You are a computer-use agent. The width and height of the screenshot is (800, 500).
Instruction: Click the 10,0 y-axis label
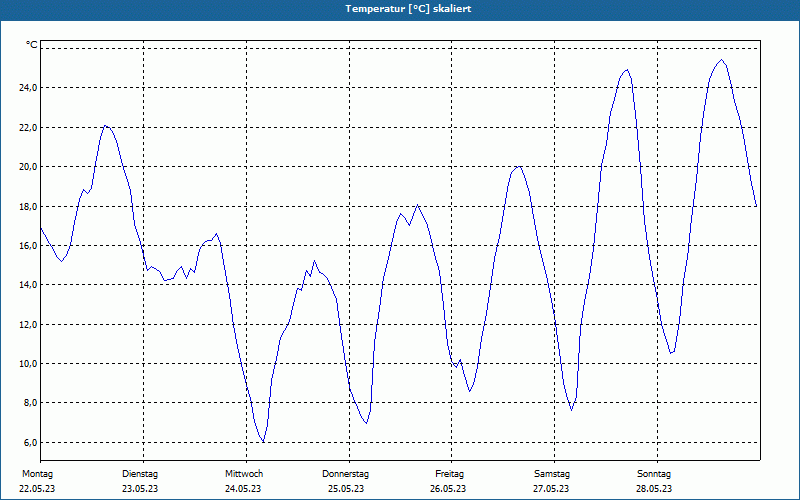pyautogui.click(x=28, y=364)
